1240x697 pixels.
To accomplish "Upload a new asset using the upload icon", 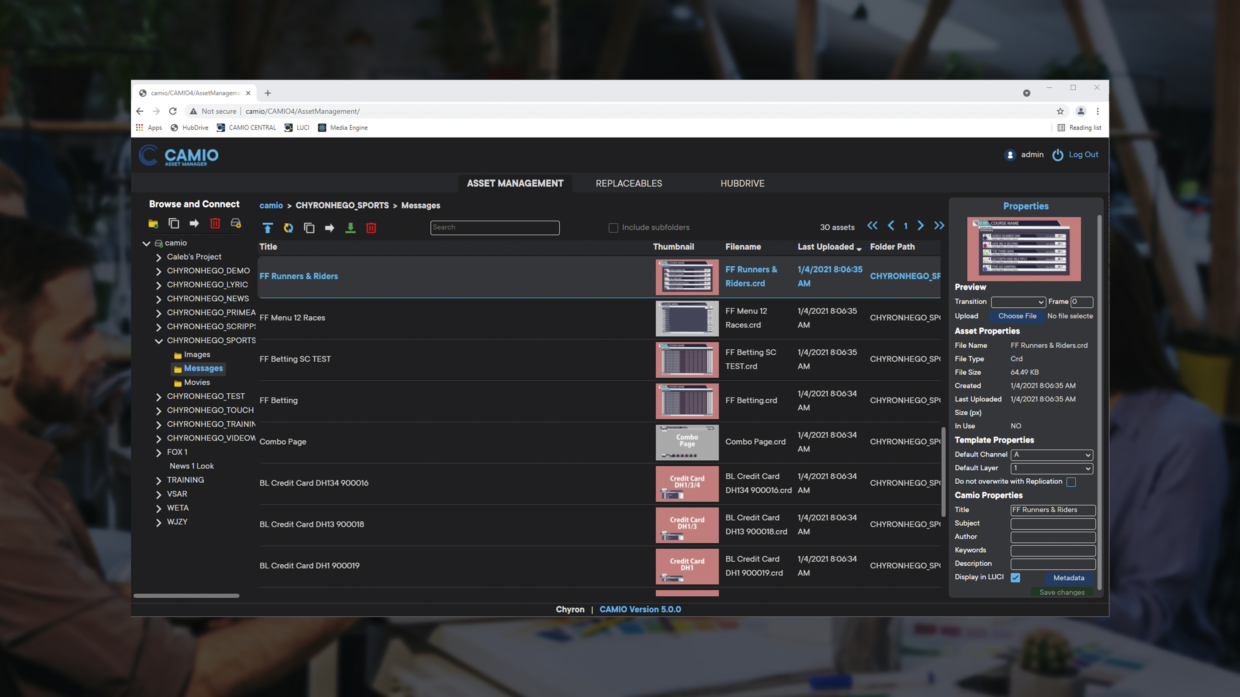I will (x=268, y=227).
